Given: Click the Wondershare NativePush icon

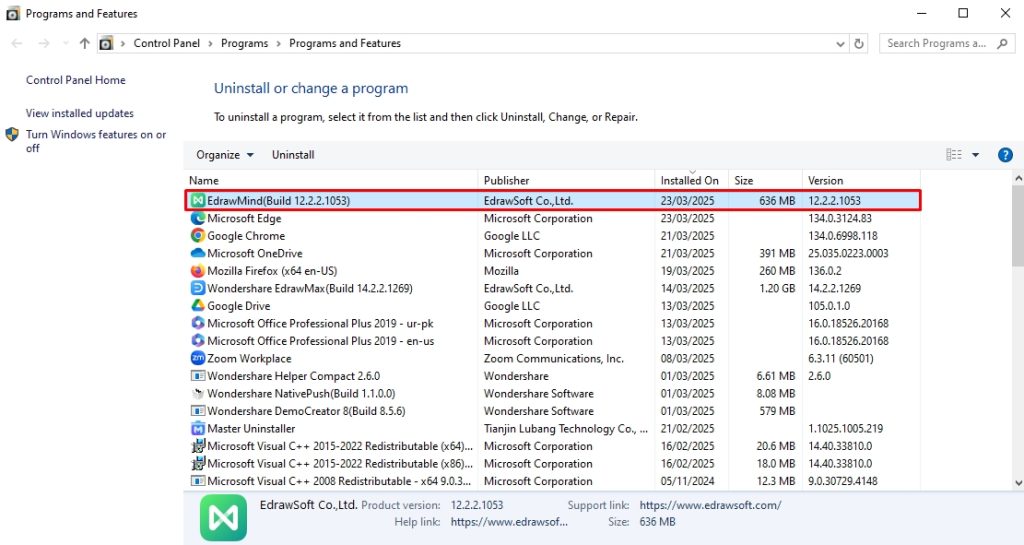Looking at the screenshot, I should 197,394.
